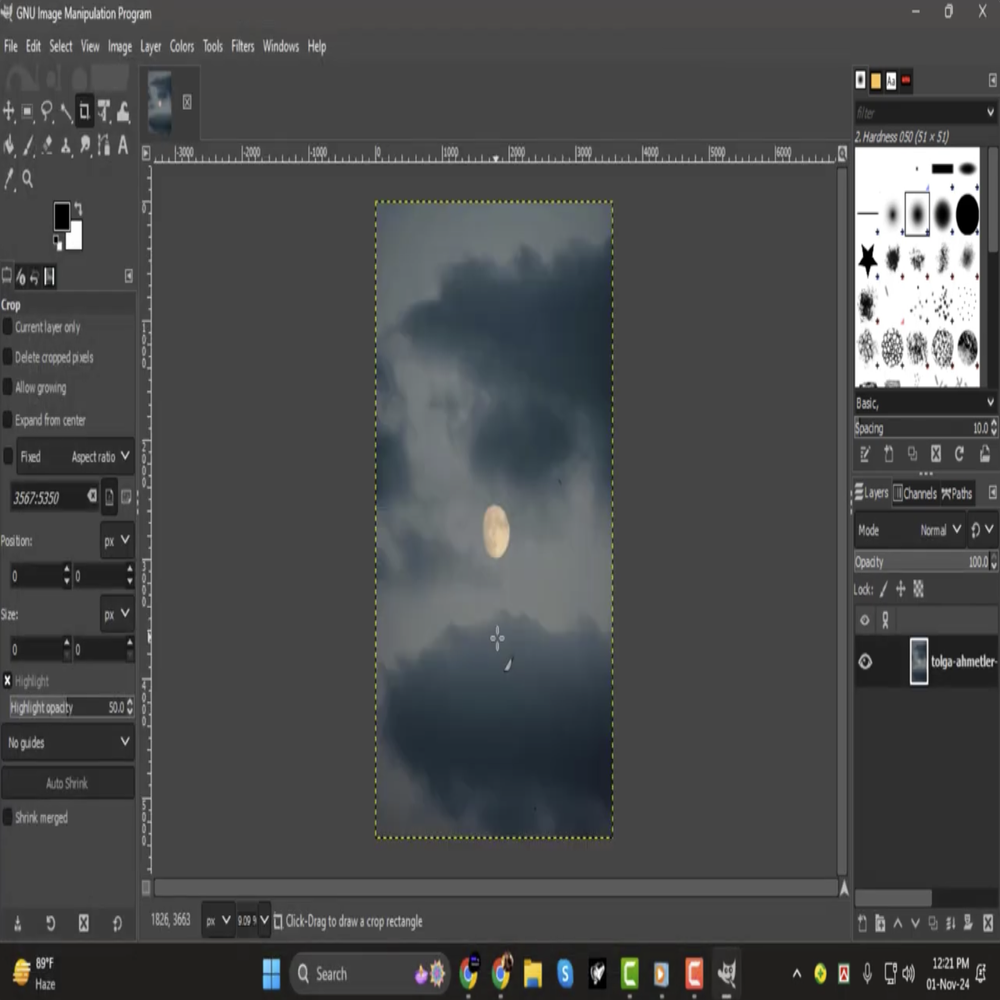Image resolution: width=1000 pixels, height=1000 pixels.
Task: Swap foreground and background colors
Action: coord(78,208)
